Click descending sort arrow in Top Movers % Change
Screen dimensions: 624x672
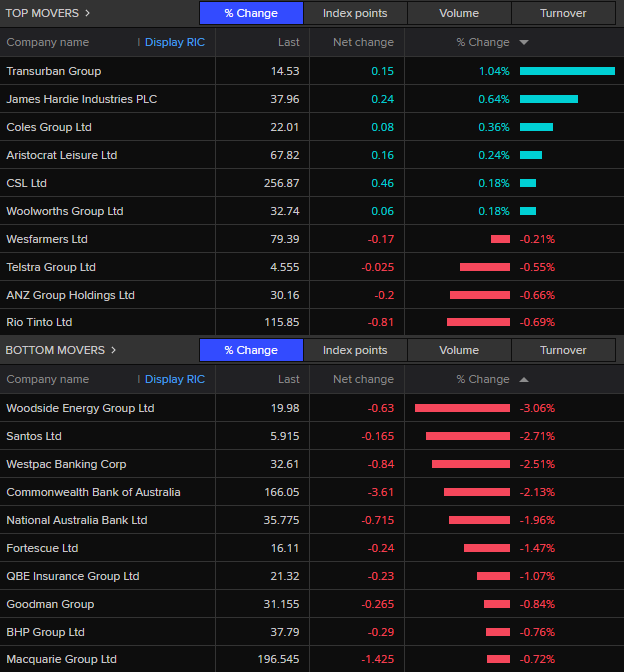point(524,42)
